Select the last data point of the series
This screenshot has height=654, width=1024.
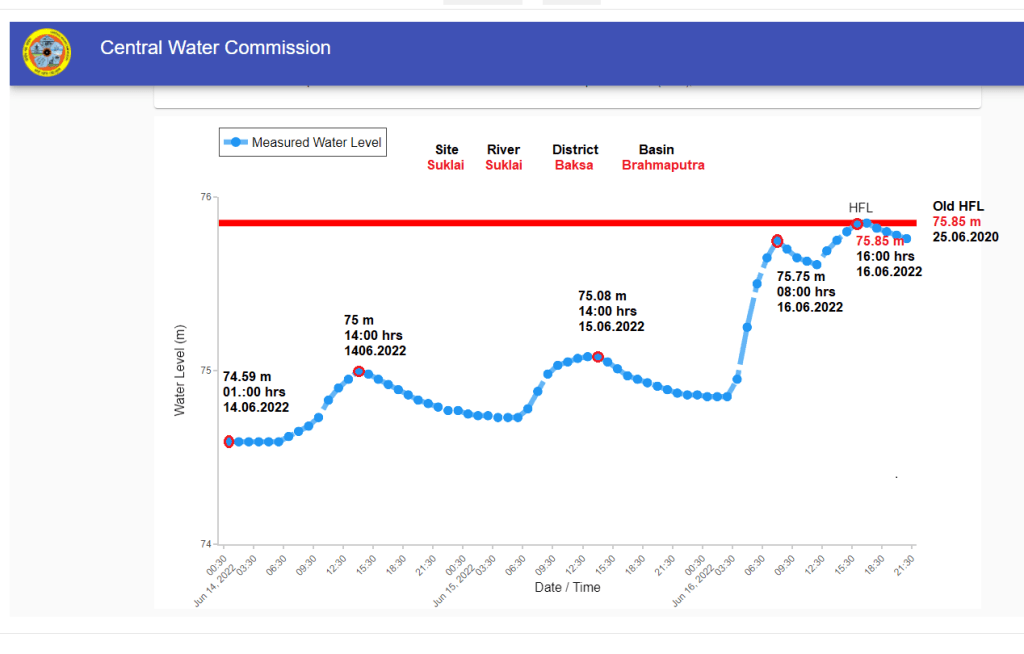(x=907, y=238)
